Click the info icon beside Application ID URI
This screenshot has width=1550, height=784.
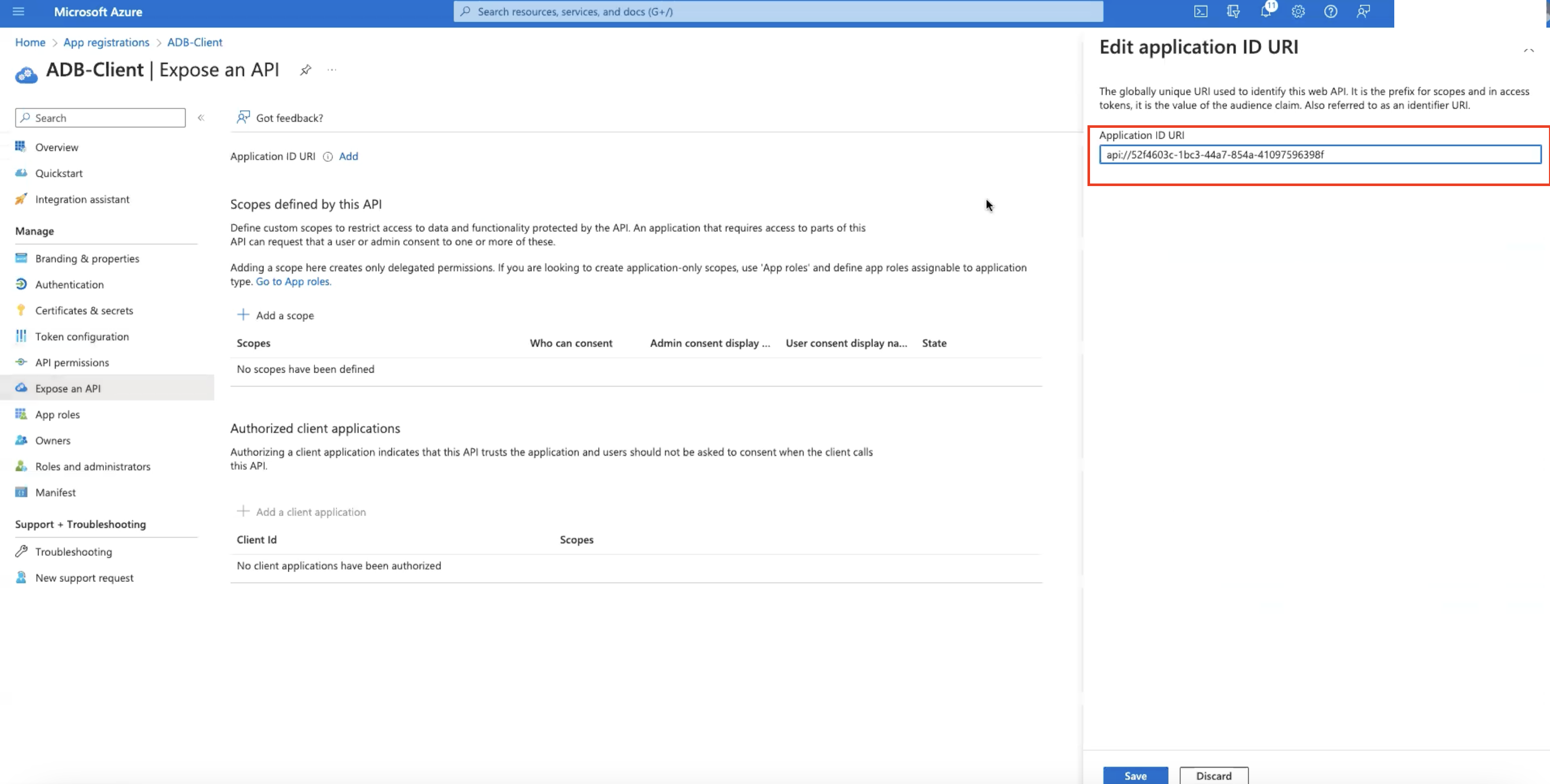pyautogui.click(x=327, y=156)
